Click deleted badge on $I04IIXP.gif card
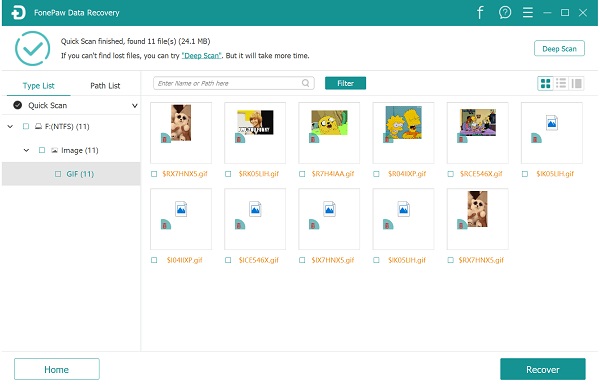600x387 pixels. click(x=166, y=224)
